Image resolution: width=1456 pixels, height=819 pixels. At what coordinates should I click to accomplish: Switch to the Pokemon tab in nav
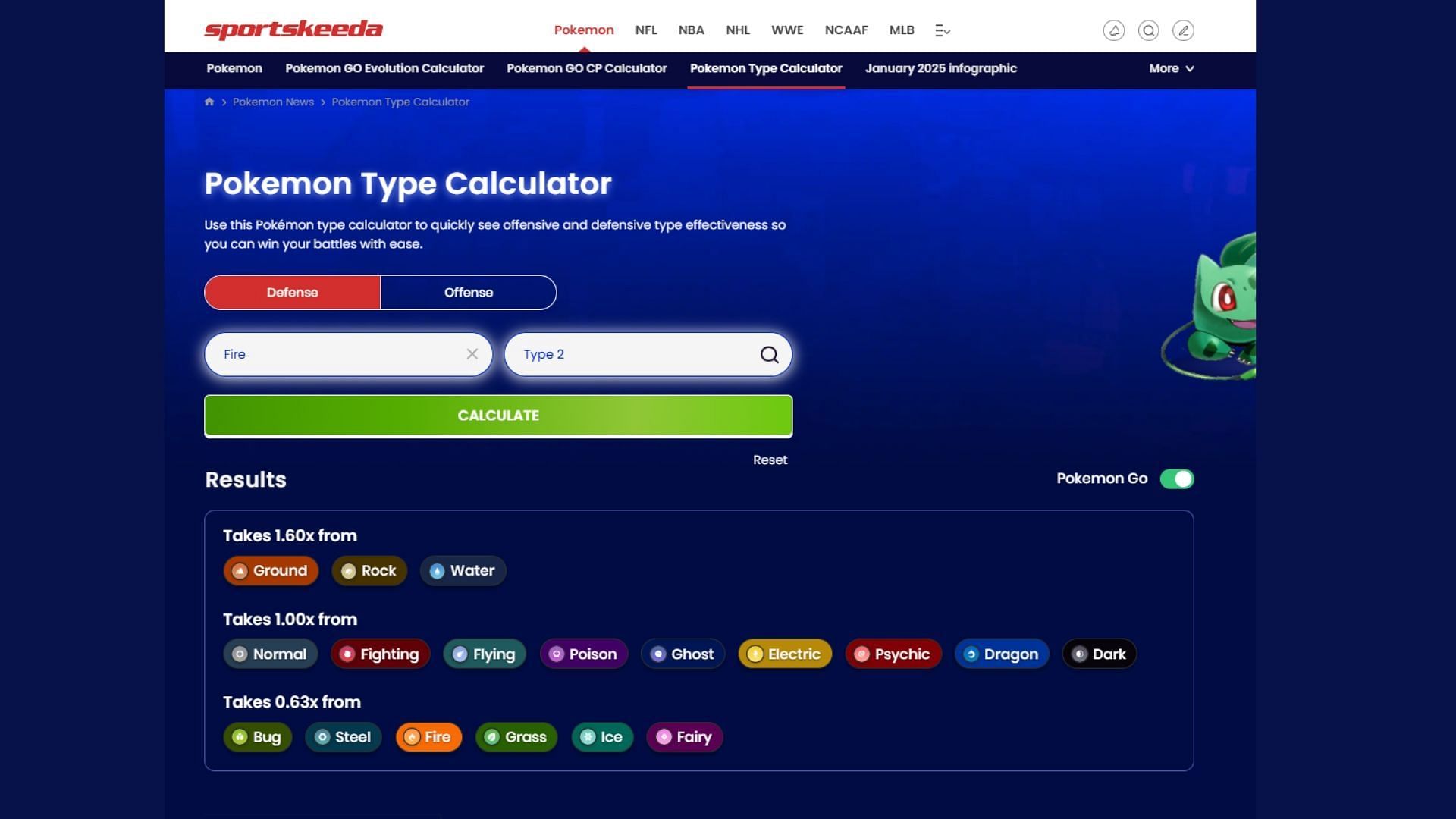[584, 29]
